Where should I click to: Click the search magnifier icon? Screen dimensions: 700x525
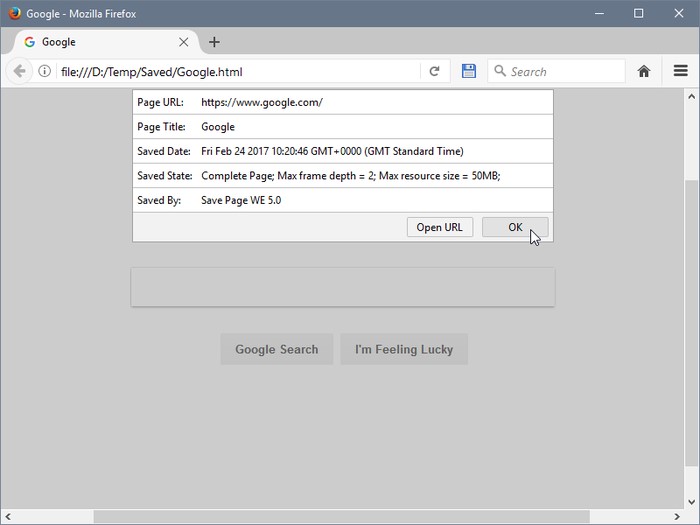[x=499, y=71]
